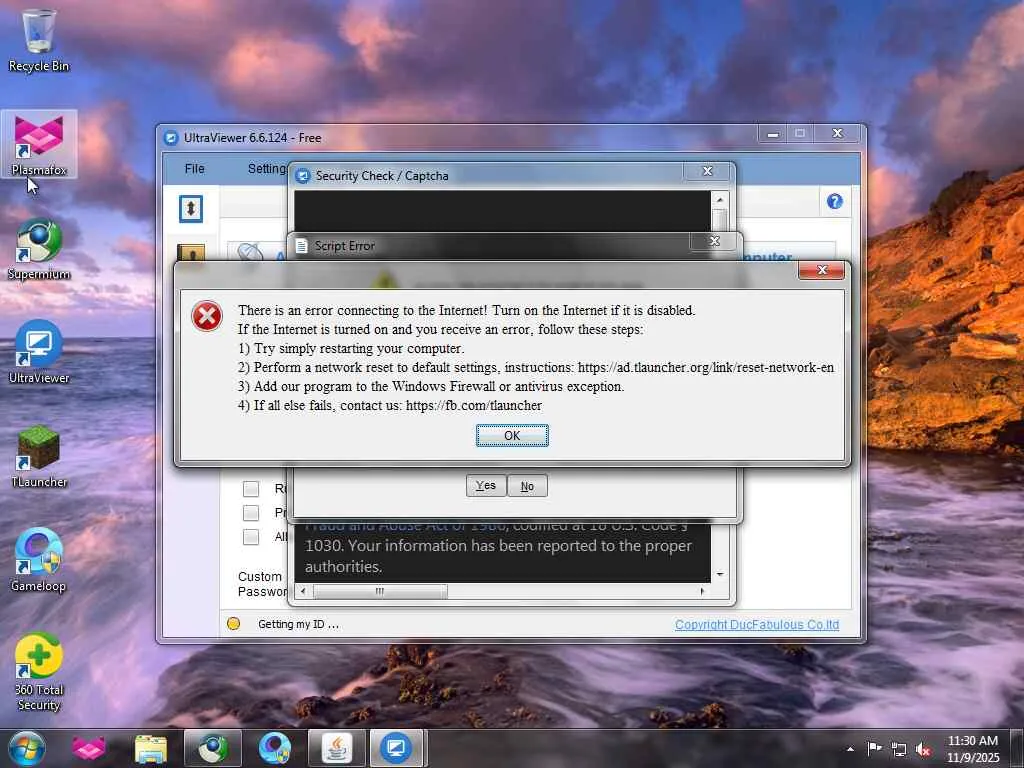Image resolution: width=1024 pixels, height=768 pixels.
Task: Select the UltraViewer desktop shortcut
Action: 39,353
